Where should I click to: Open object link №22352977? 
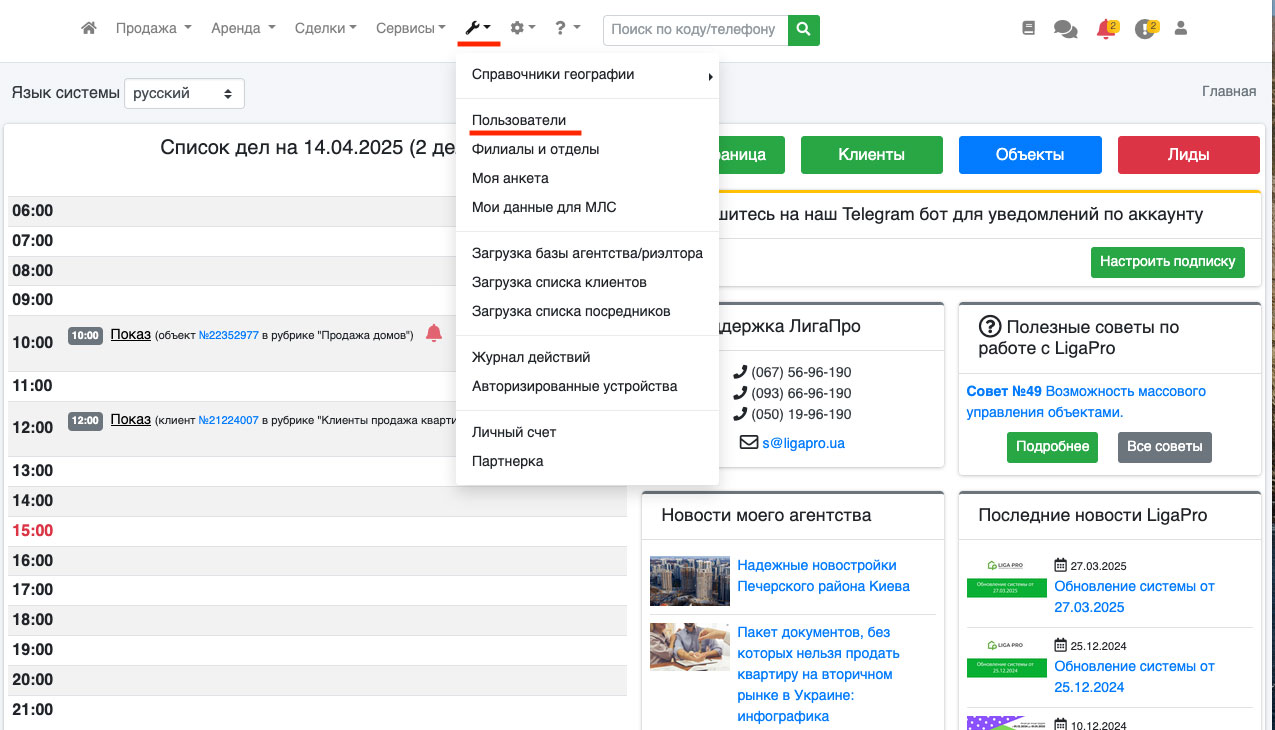(x=229, y=336)
